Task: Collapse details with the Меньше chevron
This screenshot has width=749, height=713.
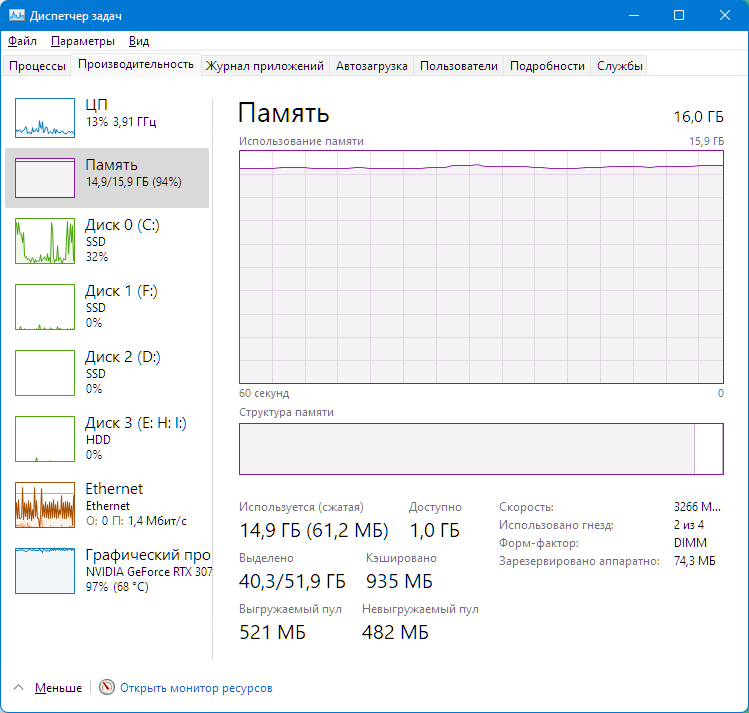Action: tap(19, 688)
